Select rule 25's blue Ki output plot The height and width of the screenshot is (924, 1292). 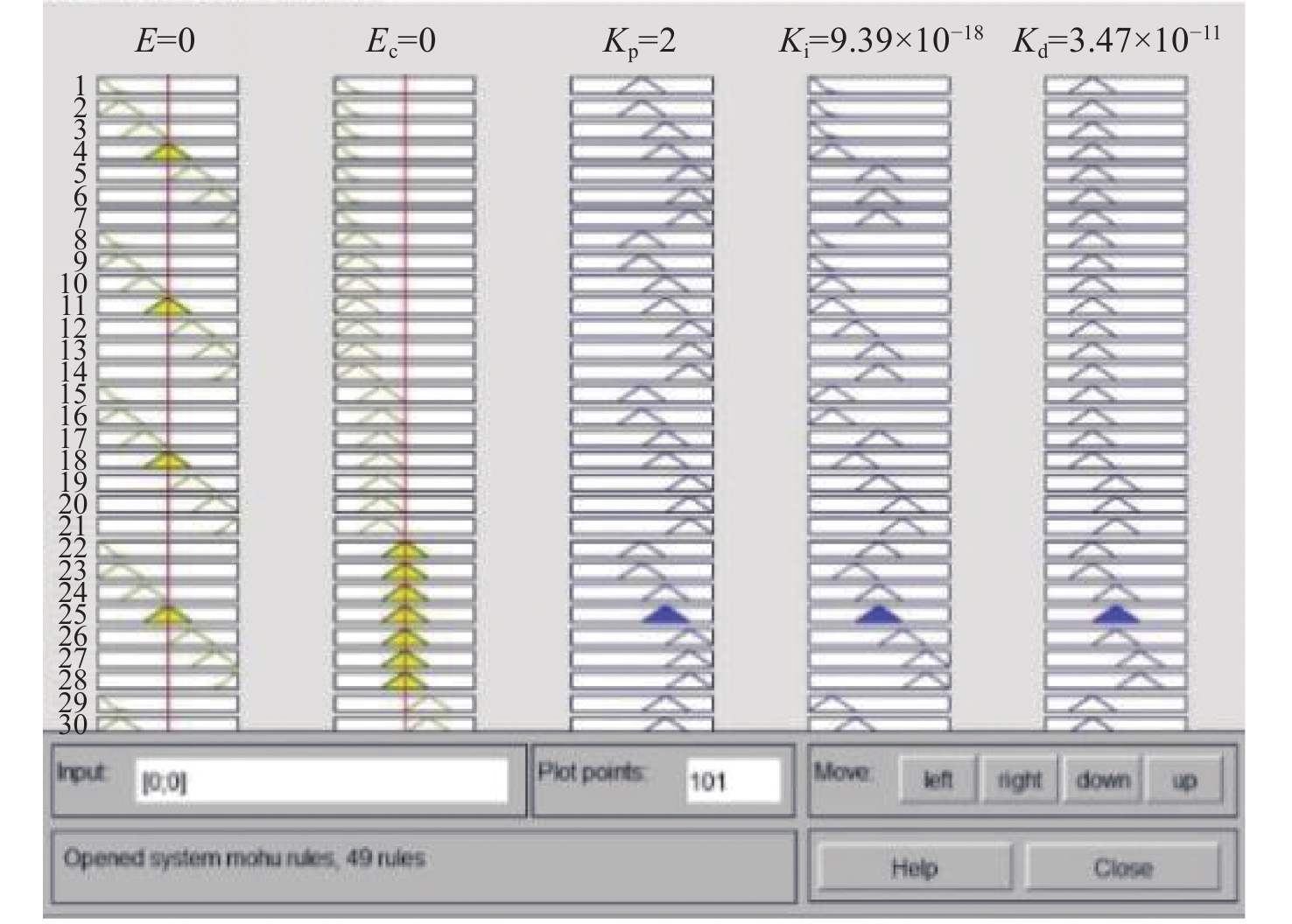point(879,614)
